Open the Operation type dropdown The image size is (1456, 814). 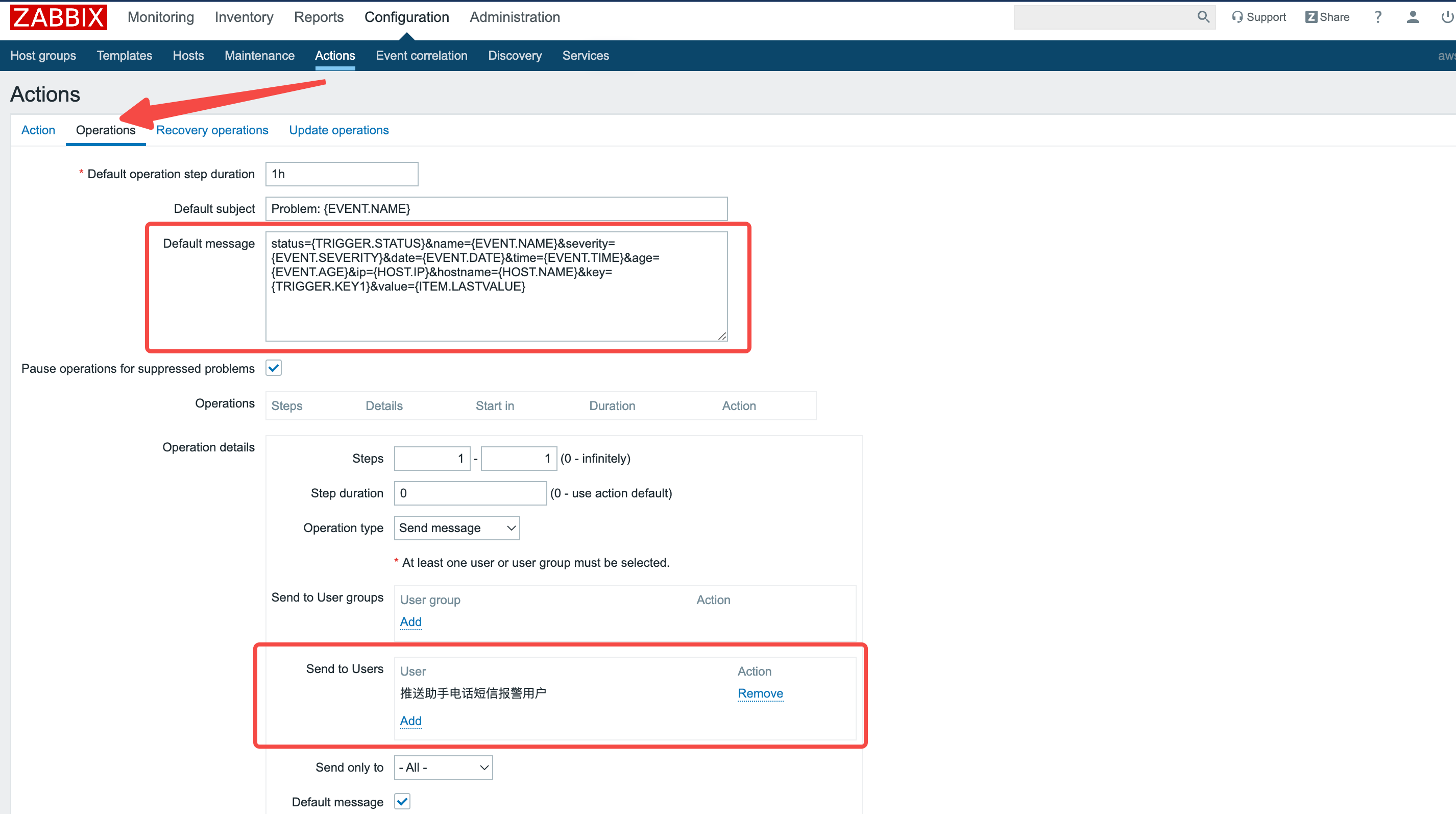click(457, 528)
